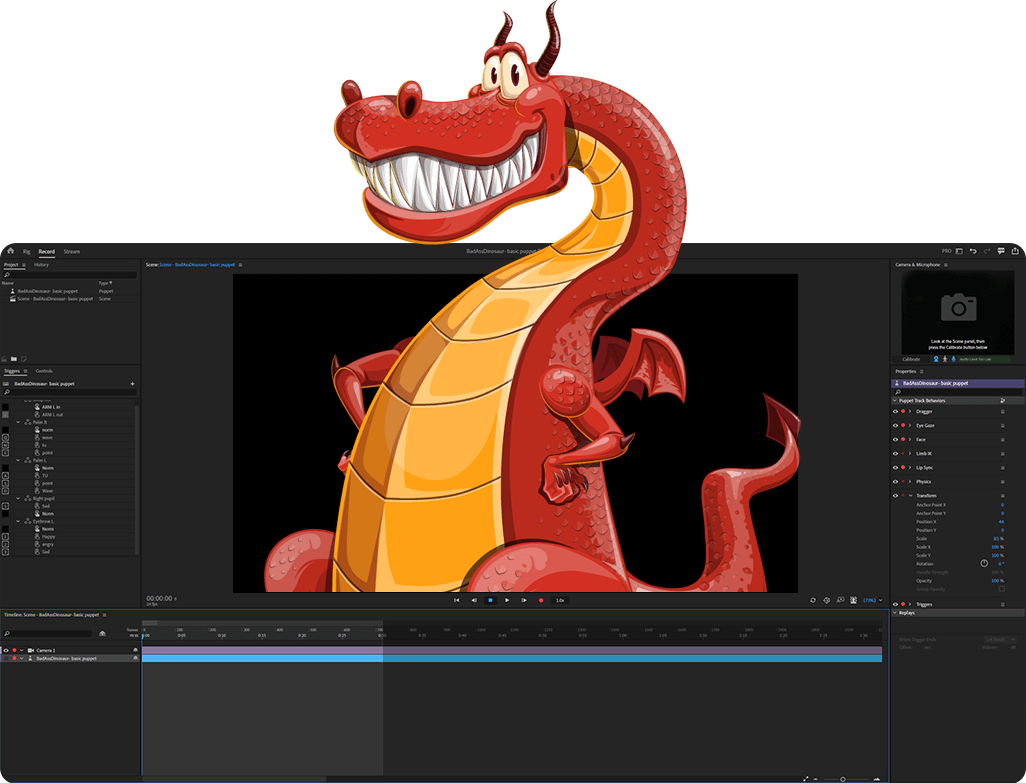
Task: Switch to the Rig workspace tab
Action: point(27,251)
